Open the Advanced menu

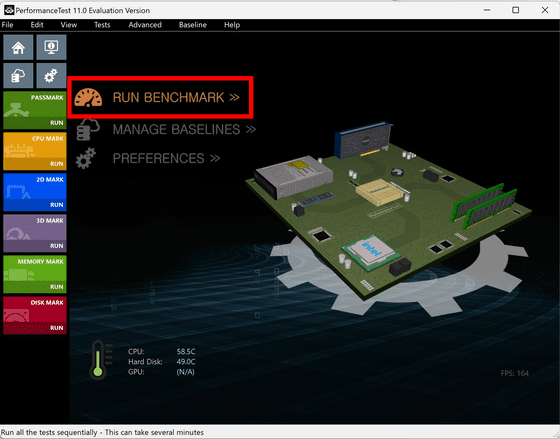point(145,25)
